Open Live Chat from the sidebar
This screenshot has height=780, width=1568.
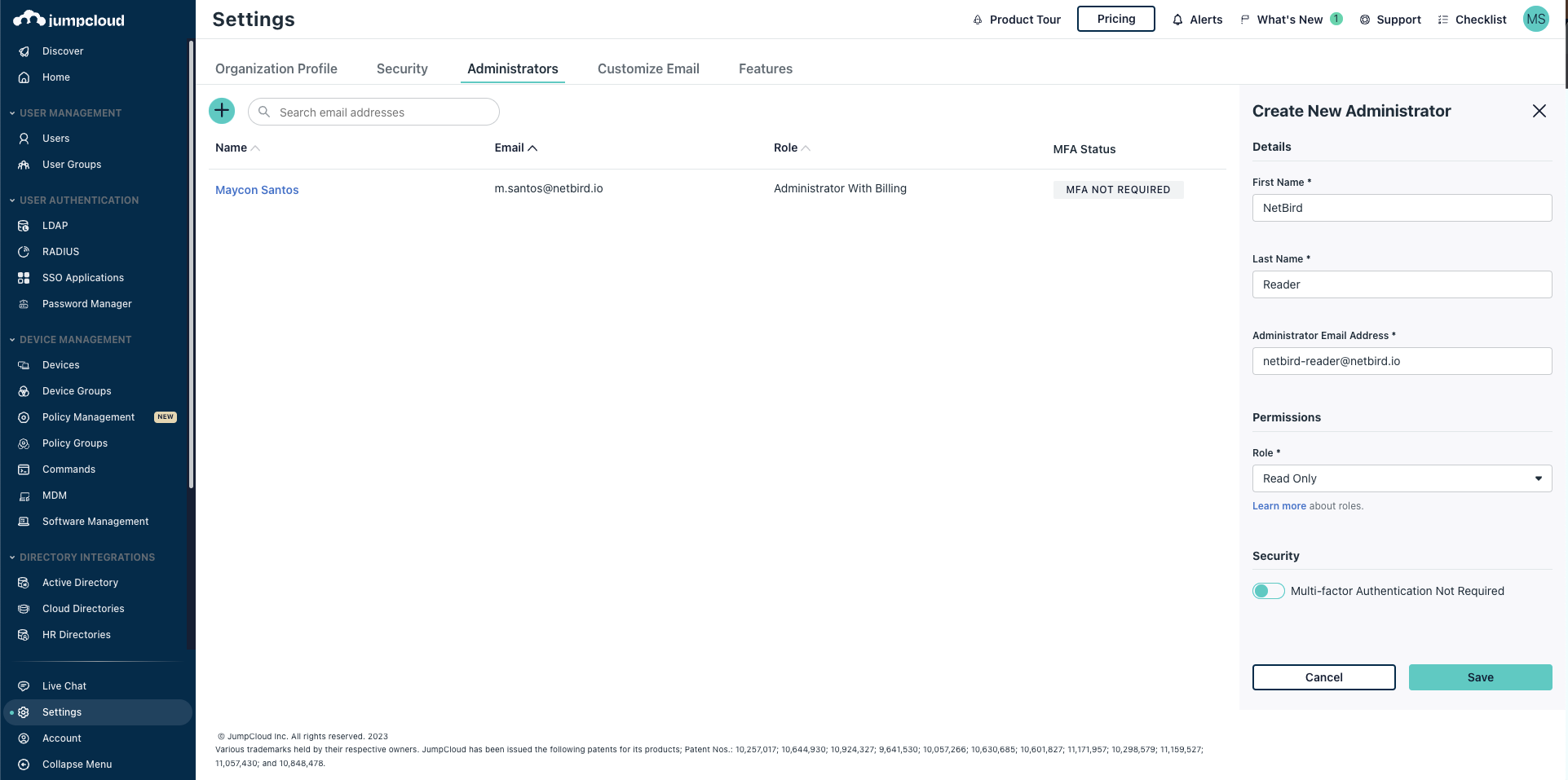click(64, 686)
